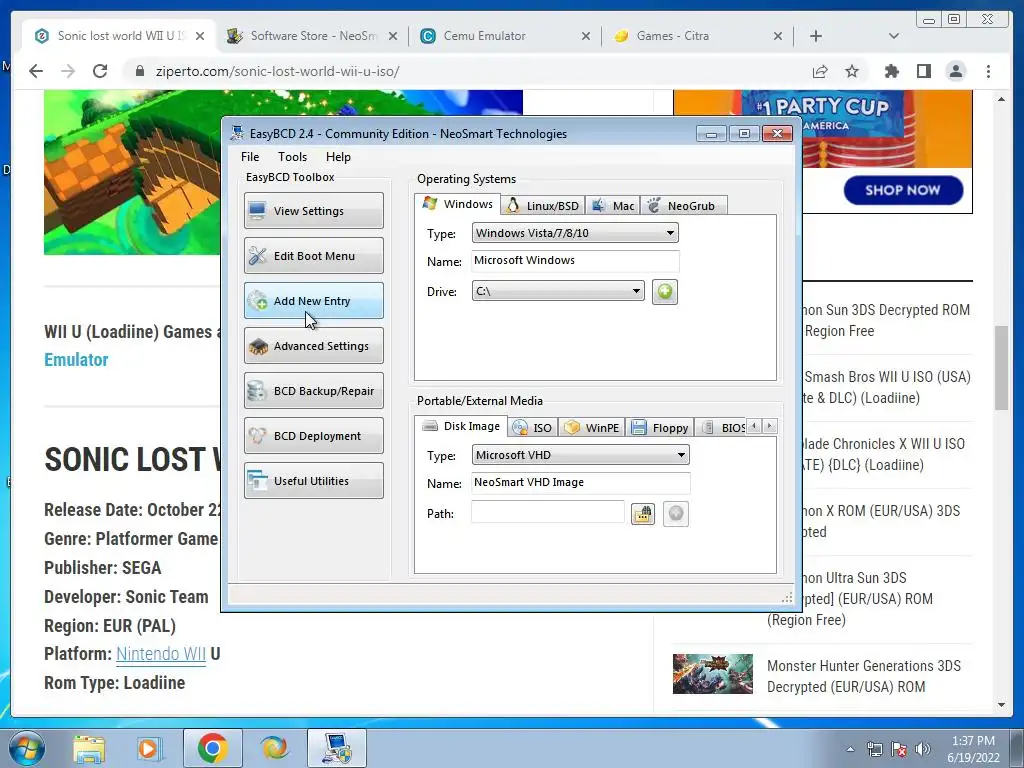Click clock showing 1:37 PM
The height and width of the screenshot is (768, 1024).
[973, 741]
